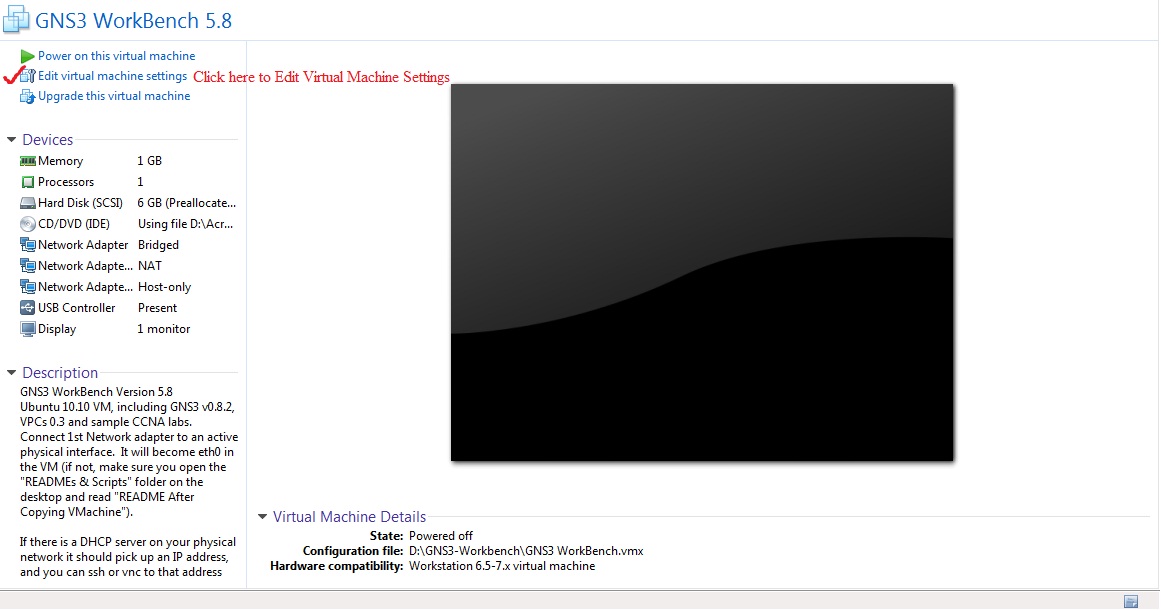Select the Bridged Network Adapter icon
Image resolution: width=1161 pixels, height=610 pixels.
(x=27, y=245)
